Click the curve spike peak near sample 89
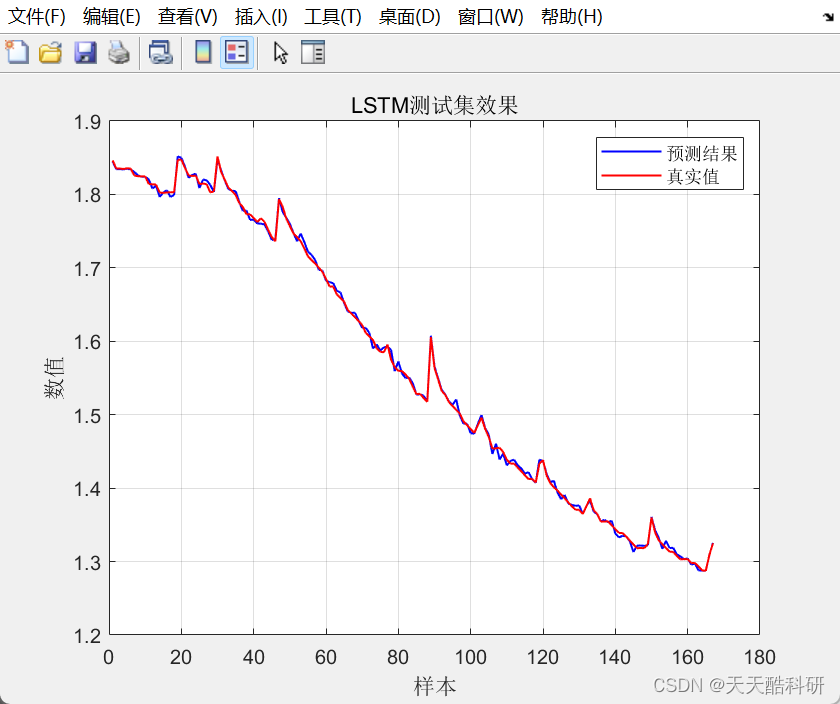This screenshot has width=840, height=704. point(431,338)
